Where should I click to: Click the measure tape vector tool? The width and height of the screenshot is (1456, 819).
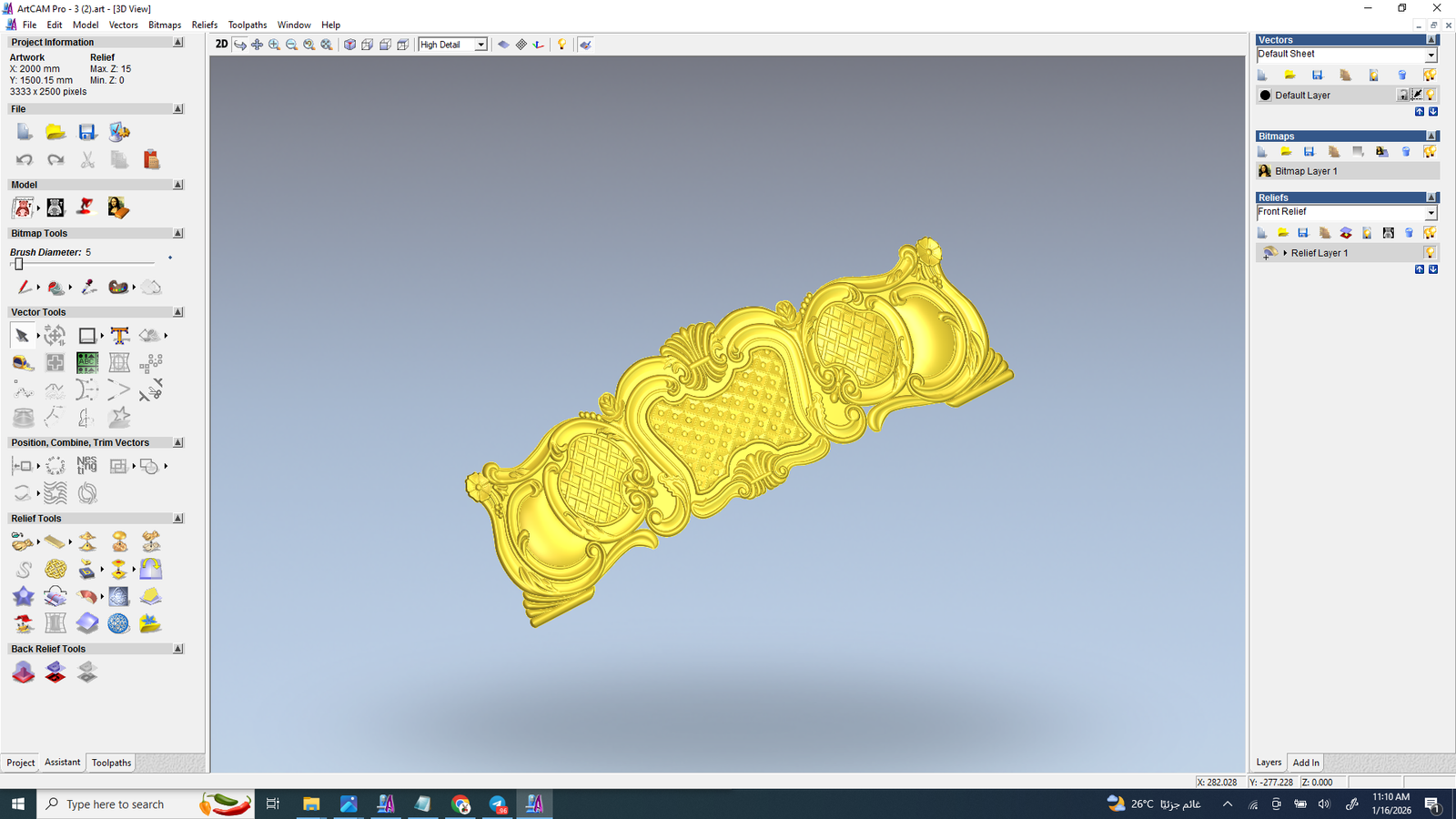click(24, 363)
